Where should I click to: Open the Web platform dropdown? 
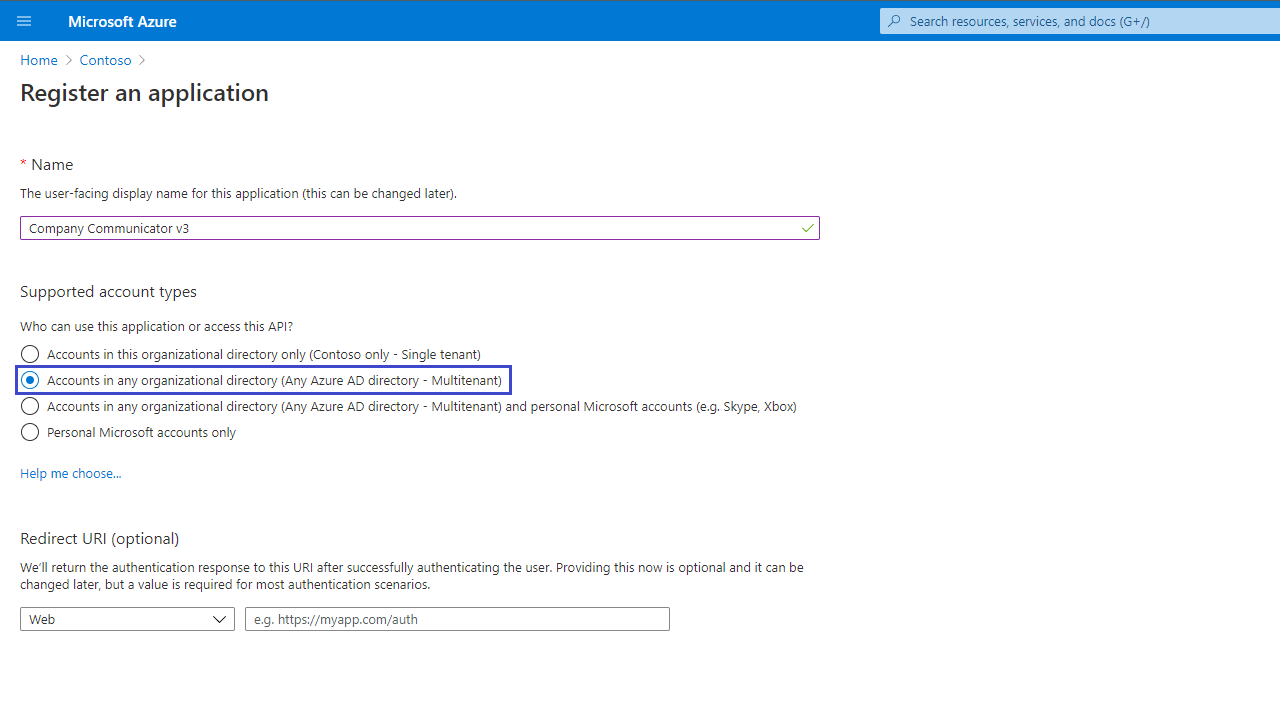tap(127, 619)
